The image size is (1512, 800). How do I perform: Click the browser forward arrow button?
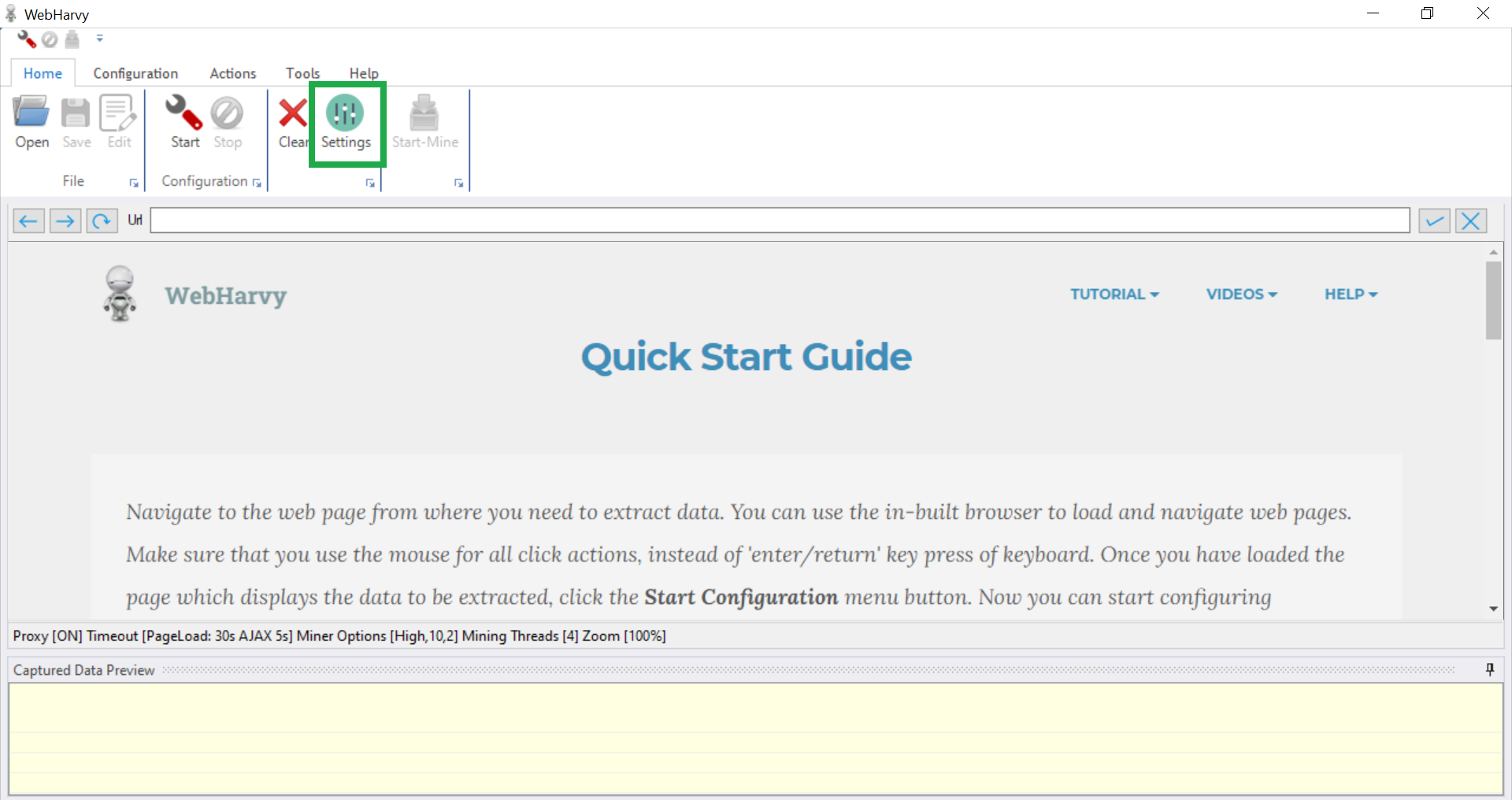(65, 221)
